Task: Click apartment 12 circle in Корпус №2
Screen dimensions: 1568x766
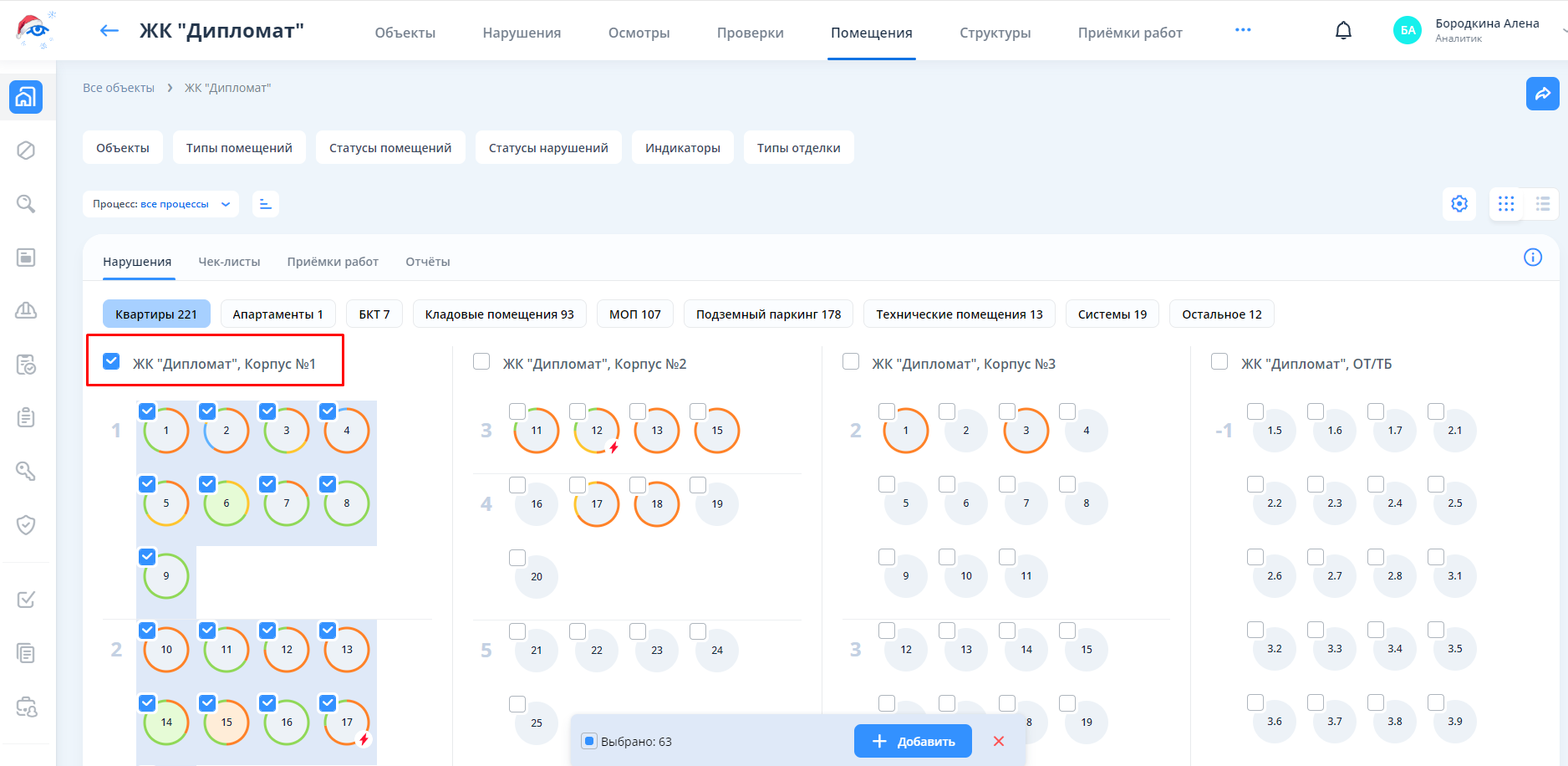Action: 597,431
